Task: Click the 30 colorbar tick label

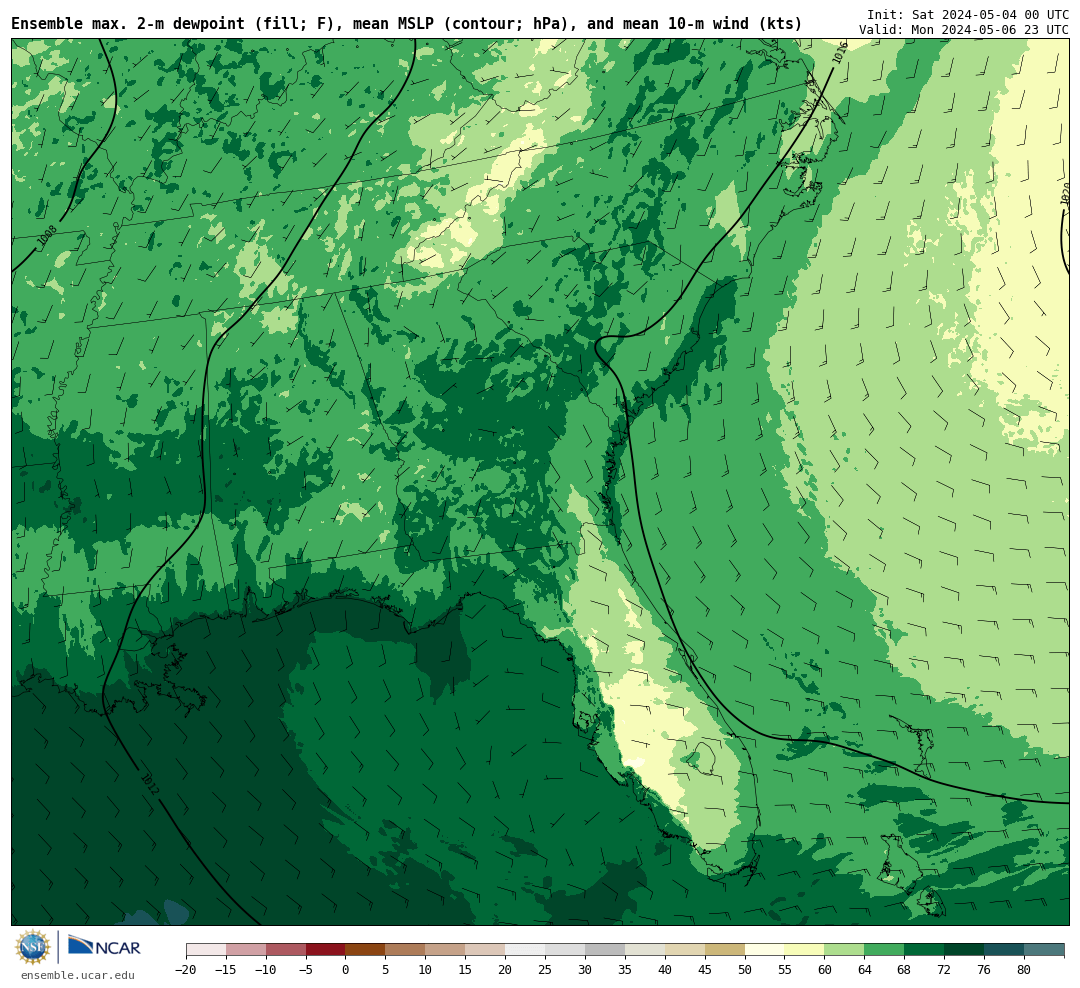Action: click(585, 969)
